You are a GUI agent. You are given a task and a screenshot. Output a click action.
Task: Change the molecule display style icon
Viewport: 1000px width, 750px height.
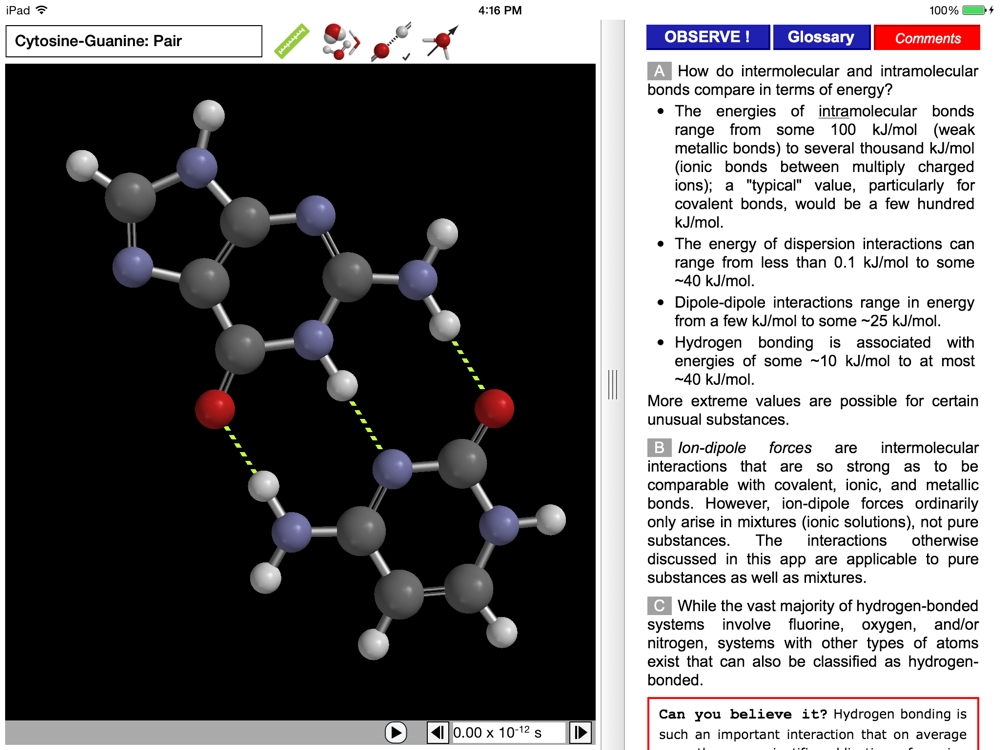pos(340,42)
